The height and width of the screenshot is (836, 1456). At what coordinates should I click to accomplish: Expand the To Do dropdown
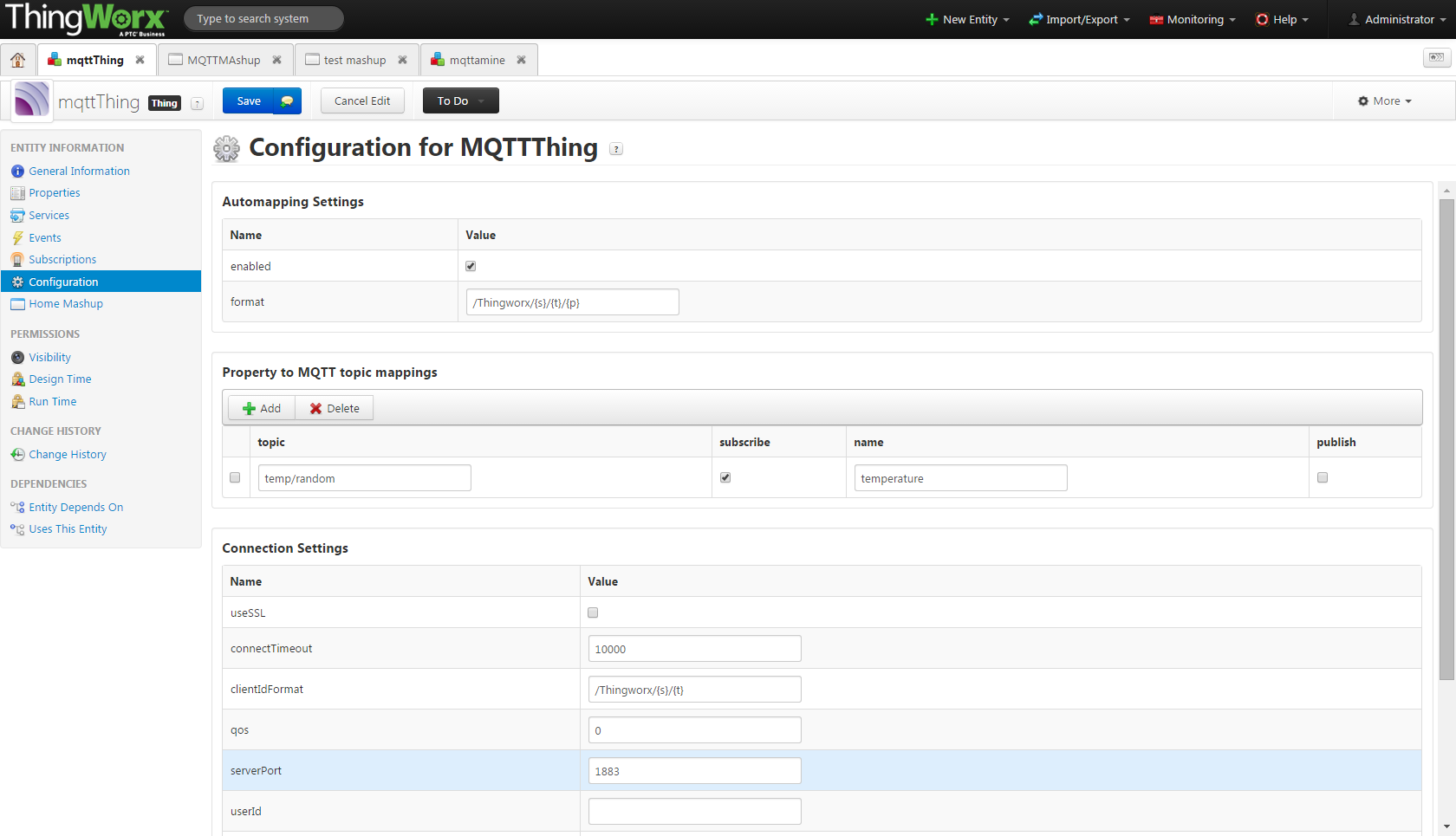coord(461,100)
